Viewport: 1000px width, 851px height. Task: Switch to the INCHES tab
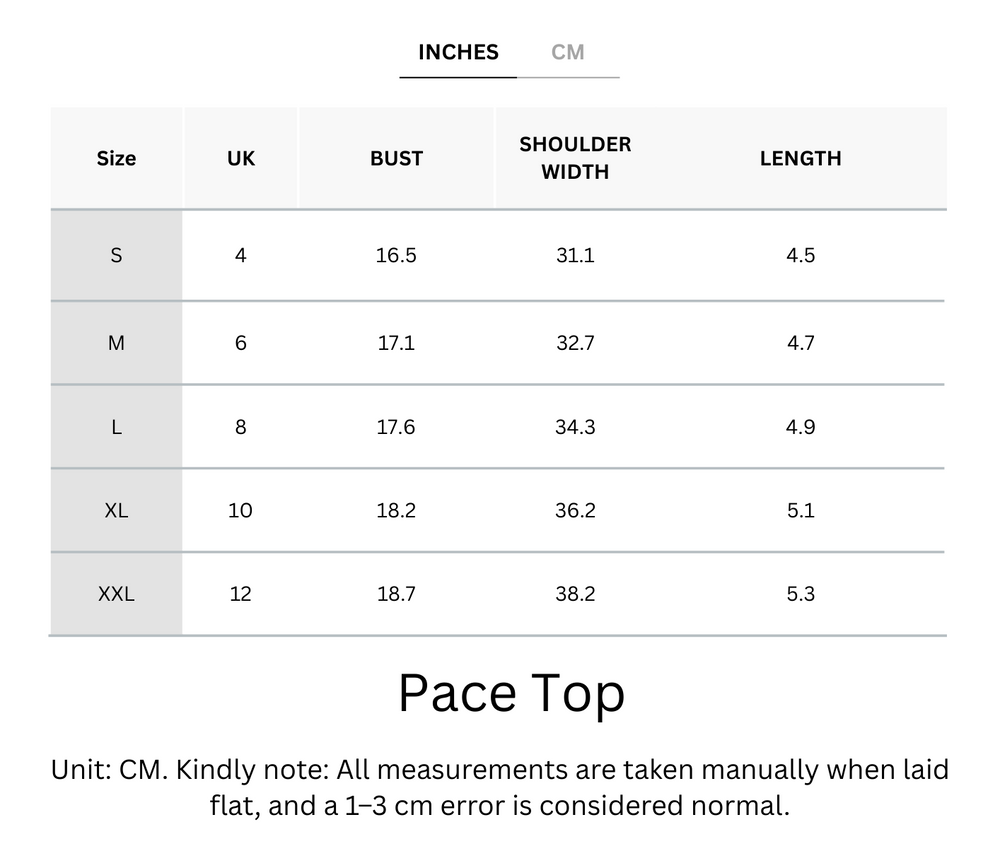click(458, 53)
